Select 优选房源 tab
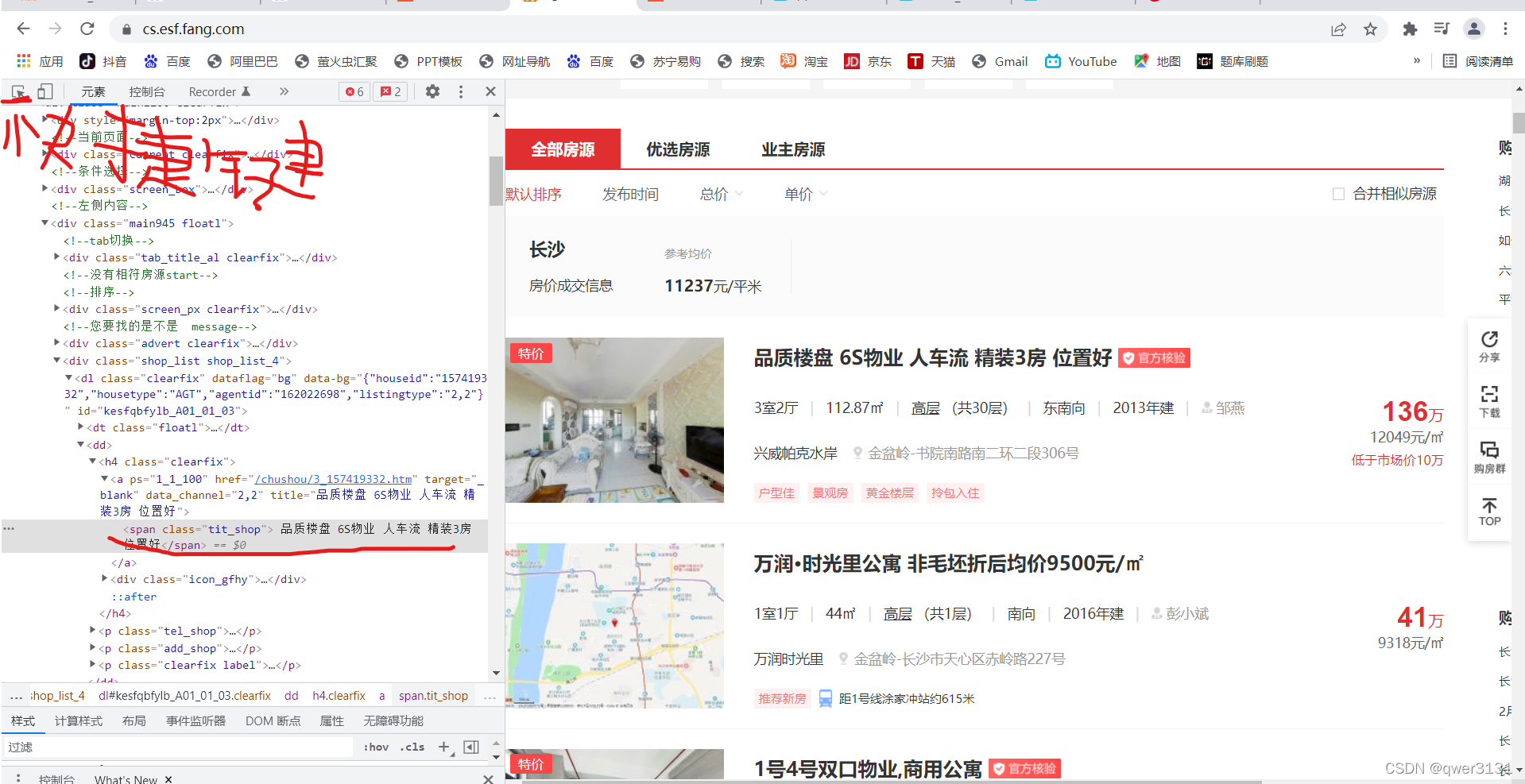Screen dimensions: 1525x784 click(x=678, y=149)
